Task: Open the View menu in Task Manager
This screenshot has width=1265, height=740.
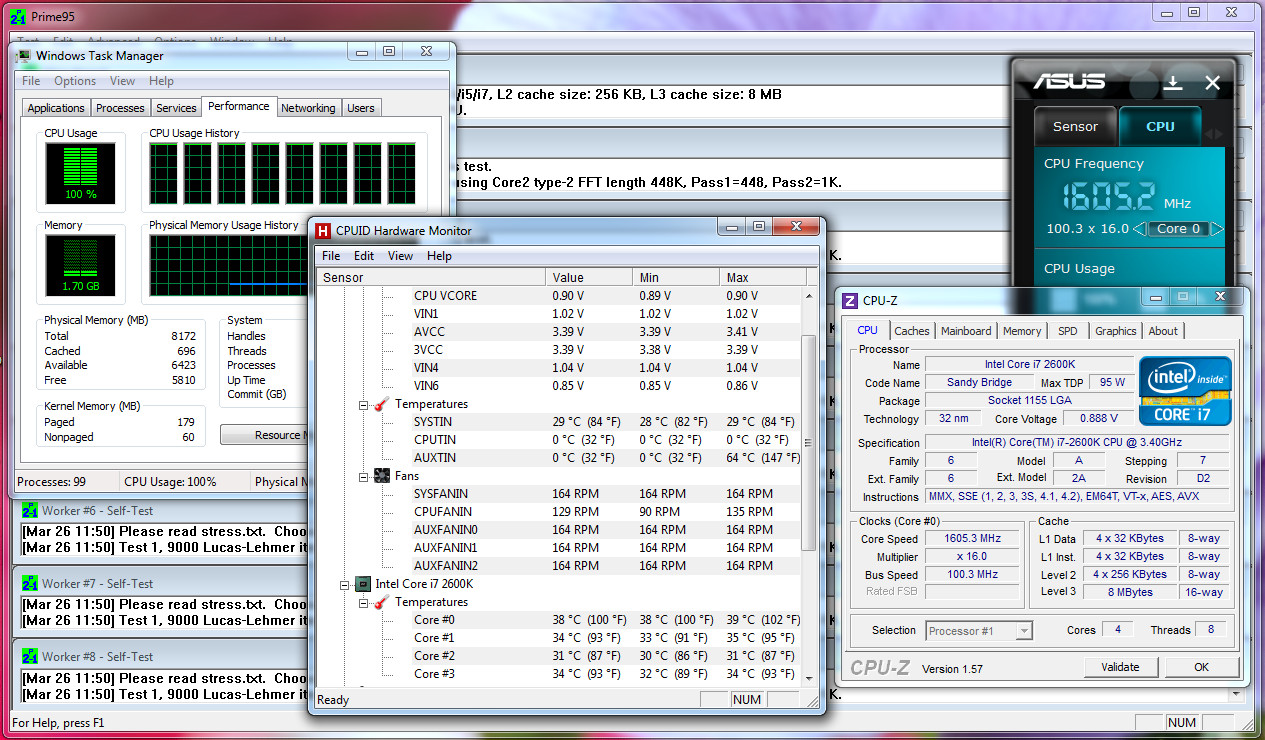Action: pos(122,81)
